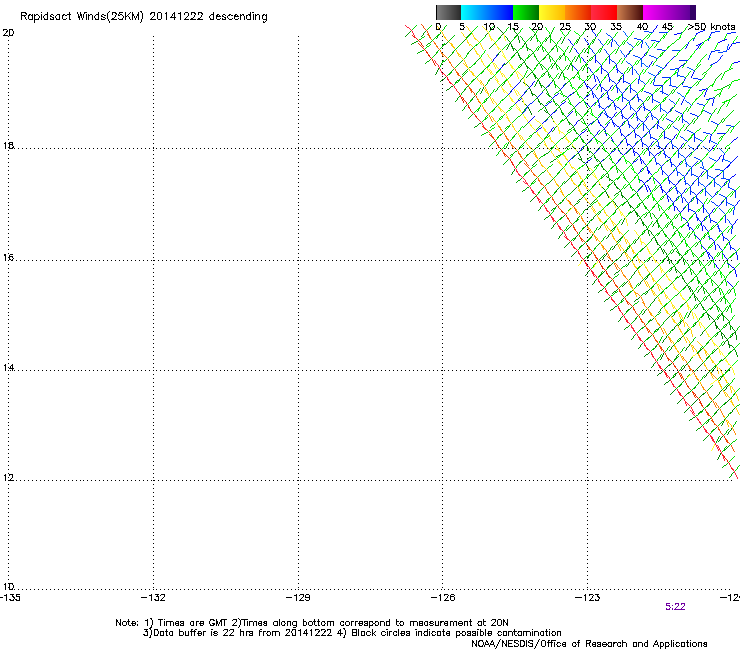Click the plot title 'Rapidscat Winds(25KM) 20141222 descending'
The image size is (740, 650).
coord(143,17)
